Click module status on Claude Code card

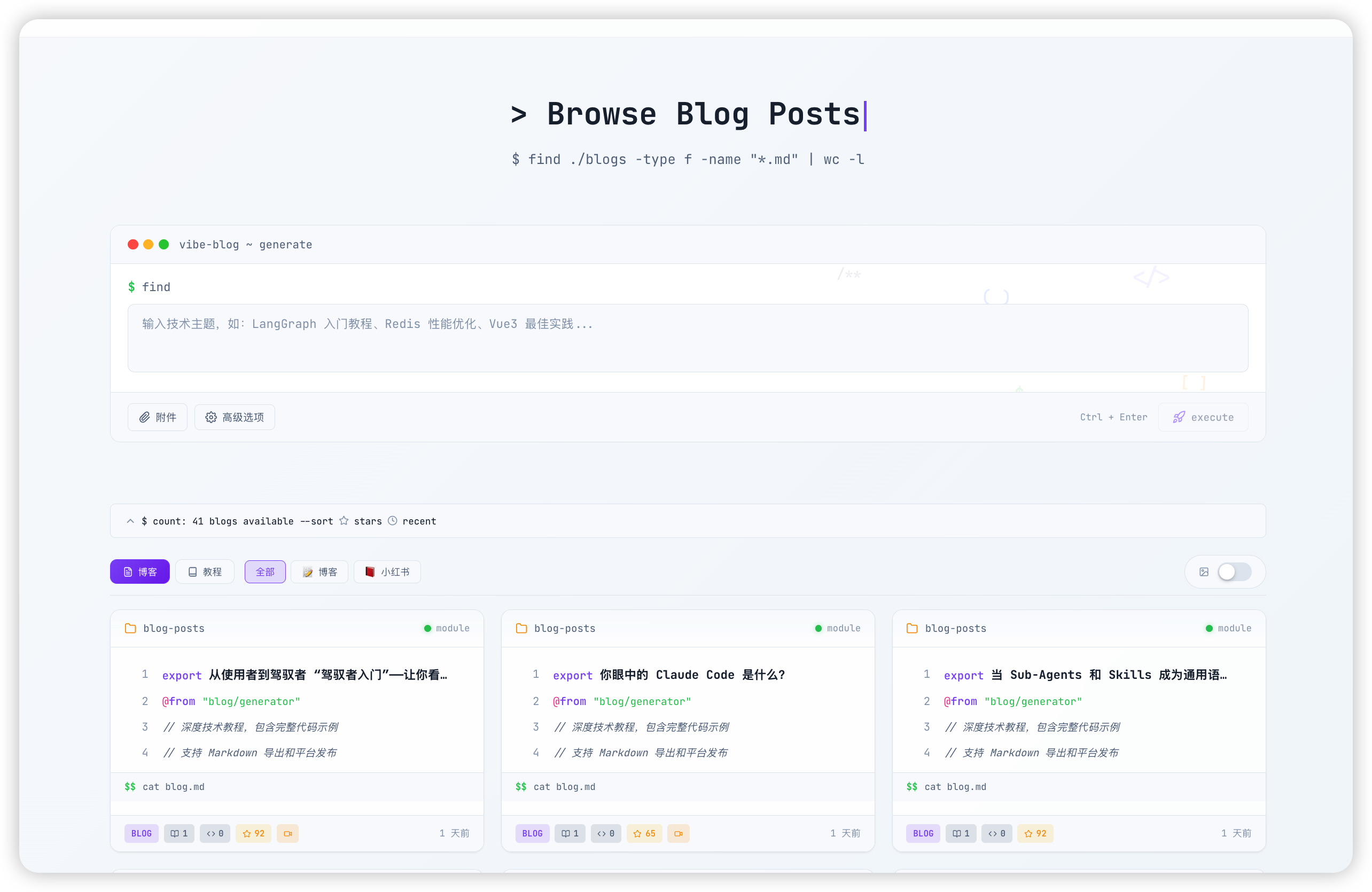pyautogui.click(x=838, y=628)
